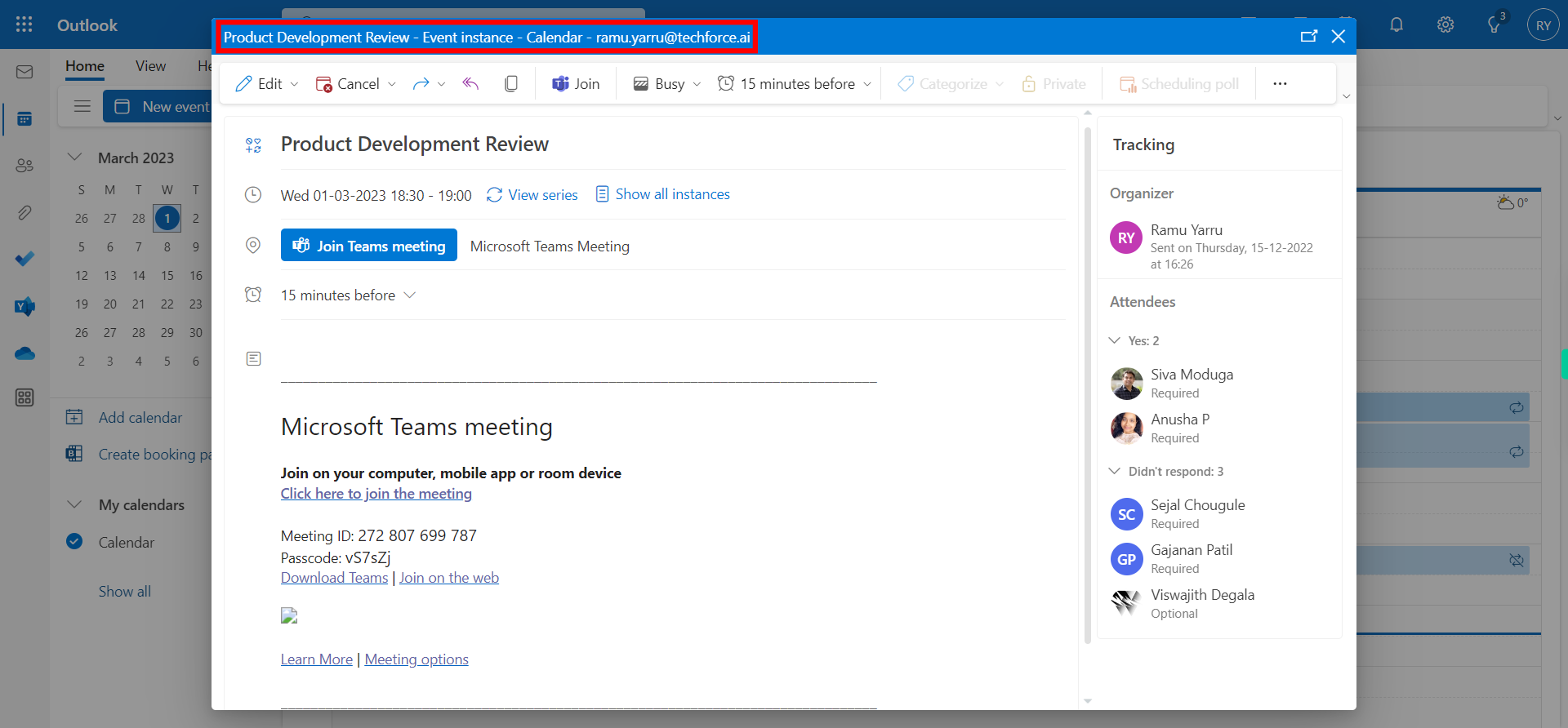This screenshot has height=728, width=1568.
Task: Click Show all calendars link
Action: 125,591
